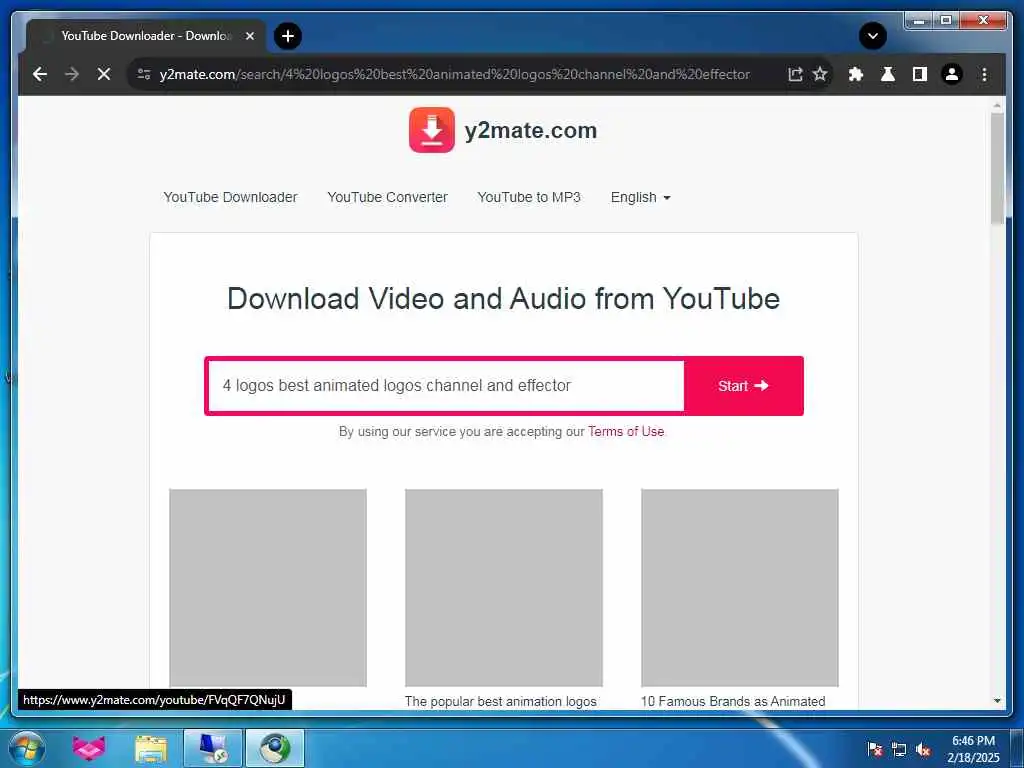Screen dimensions: 1024x768
Task: Open Extensions puzzle icon
Action: [856, 74]
